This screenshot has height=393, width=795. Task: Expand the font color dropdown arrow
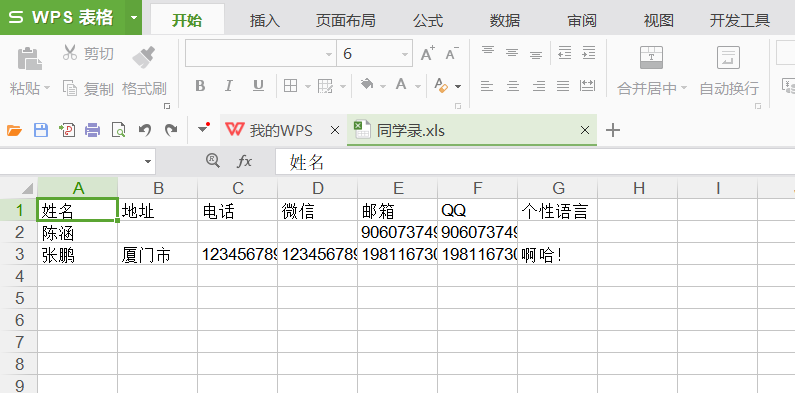point(418,87)
